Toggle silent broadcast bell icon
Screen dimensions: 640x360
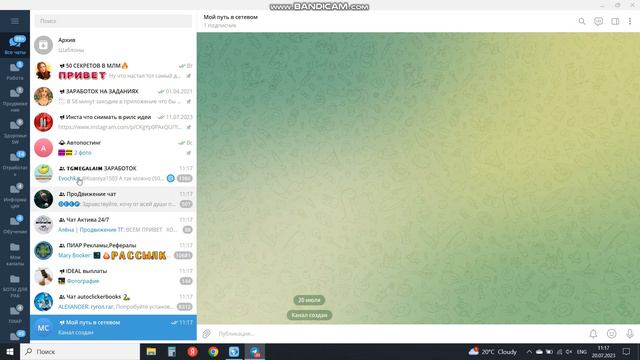(x=593, y=334)
